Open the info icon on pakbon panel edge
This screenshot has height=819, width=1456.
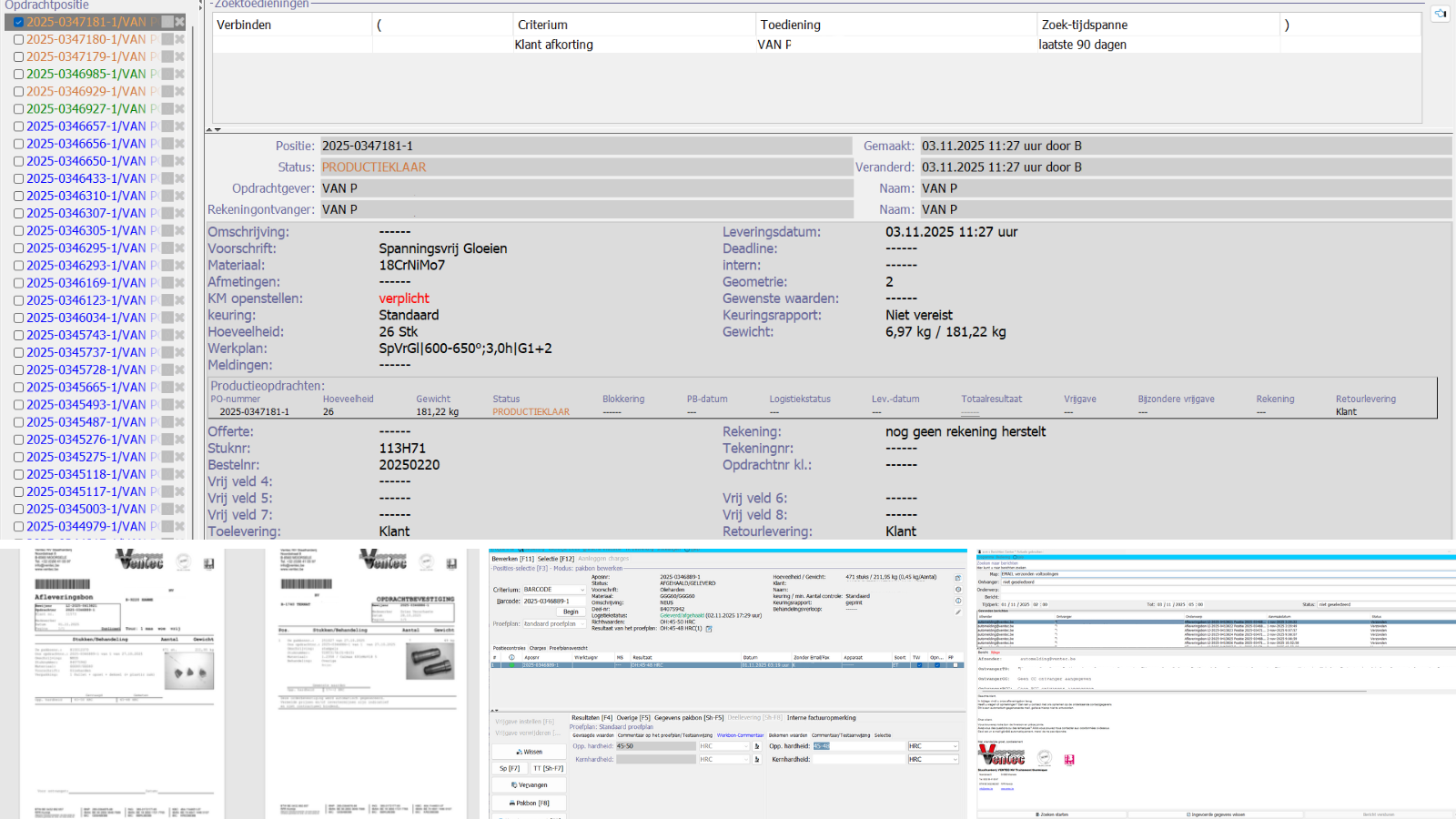coord(957,601)
